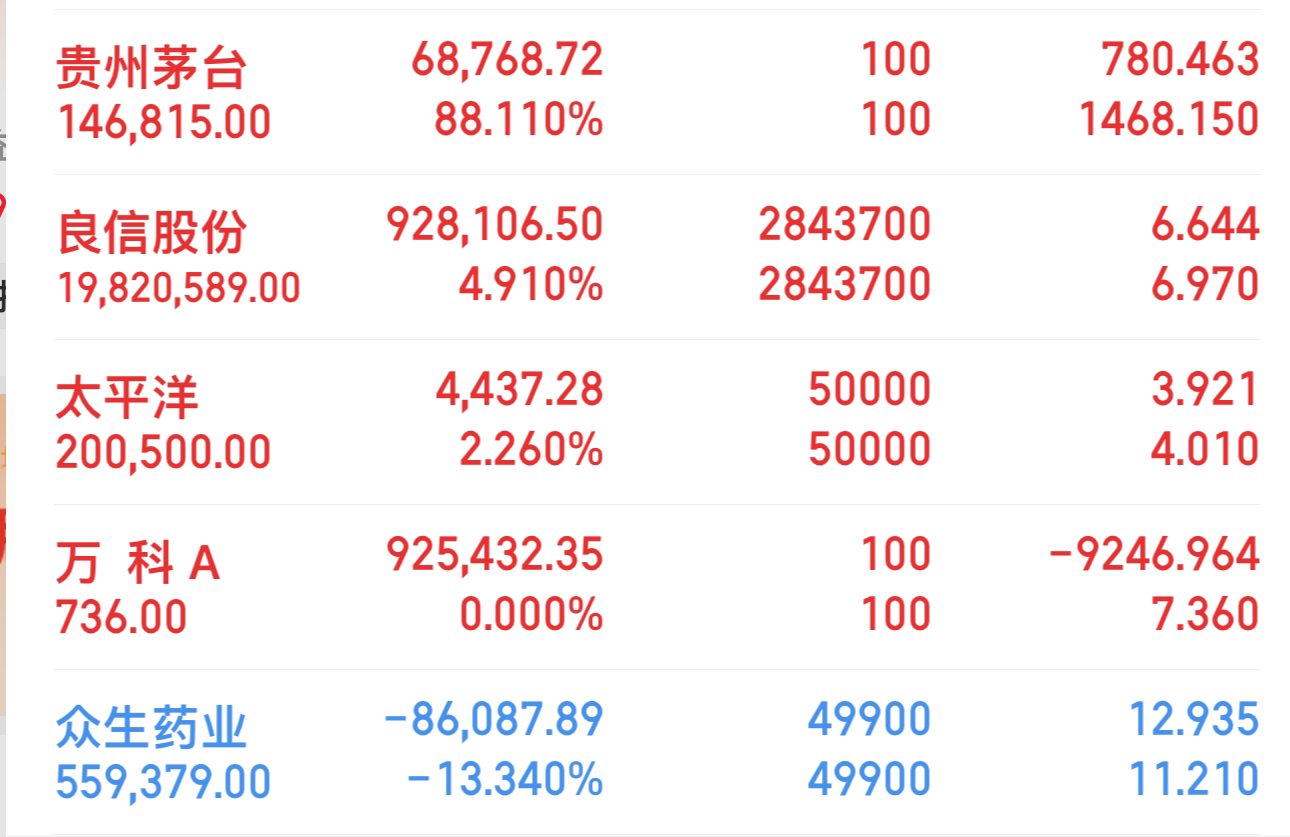This screenshot has width=1290, height=837.
Task: Click 太平洋 profit ratio 2.260%
Action: [531, 450]
